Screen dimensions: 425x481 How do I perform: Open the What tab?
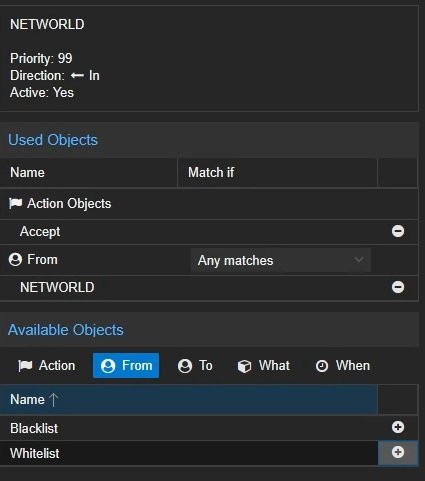[264, 366]
